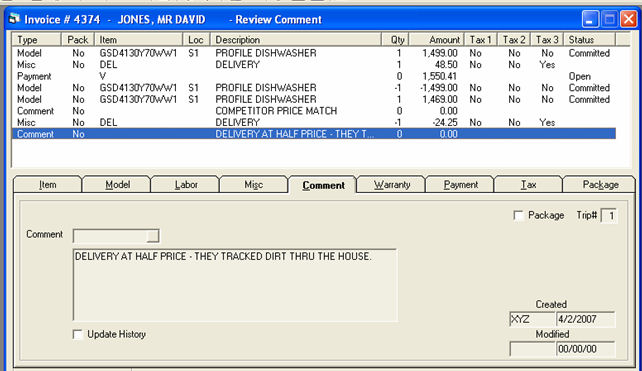Click the Type column header
642x371 pixels.
click(x=36, y=40)
